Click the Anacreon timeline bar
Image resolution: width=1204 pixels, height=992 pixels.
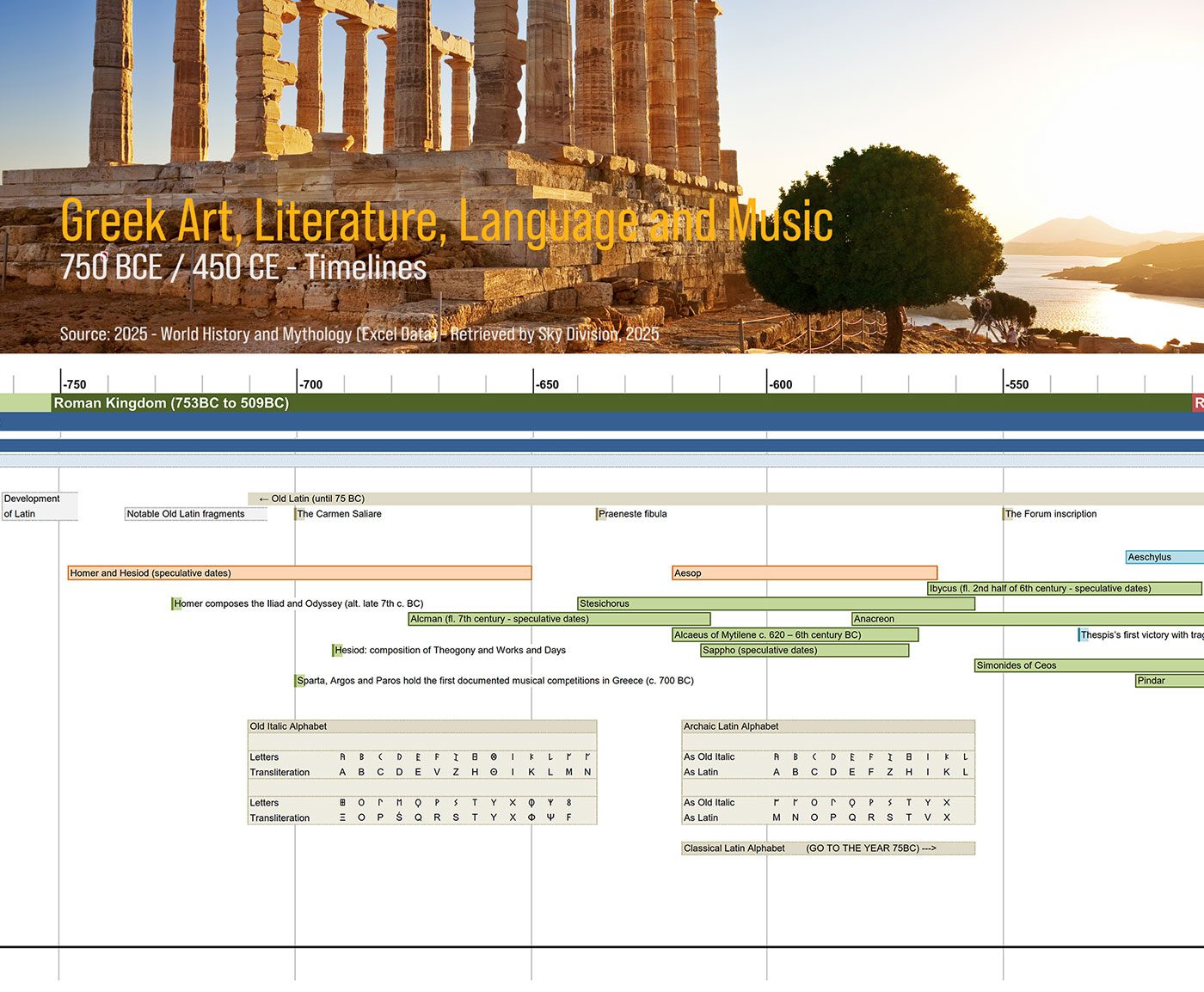pos(1027,619)
